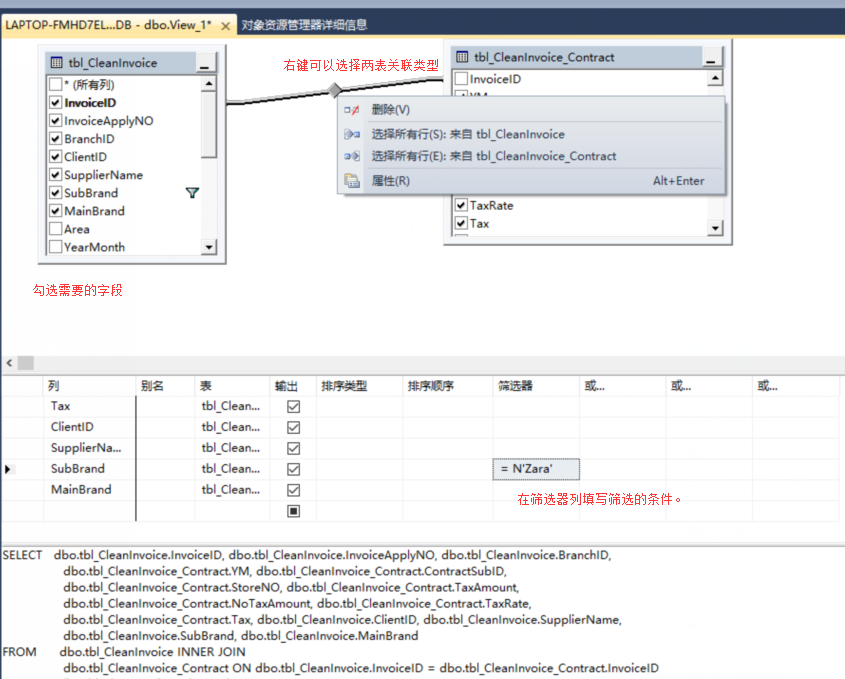Click the delete icon in the context menu
The image size is (845, 679).
coord(351,110)
